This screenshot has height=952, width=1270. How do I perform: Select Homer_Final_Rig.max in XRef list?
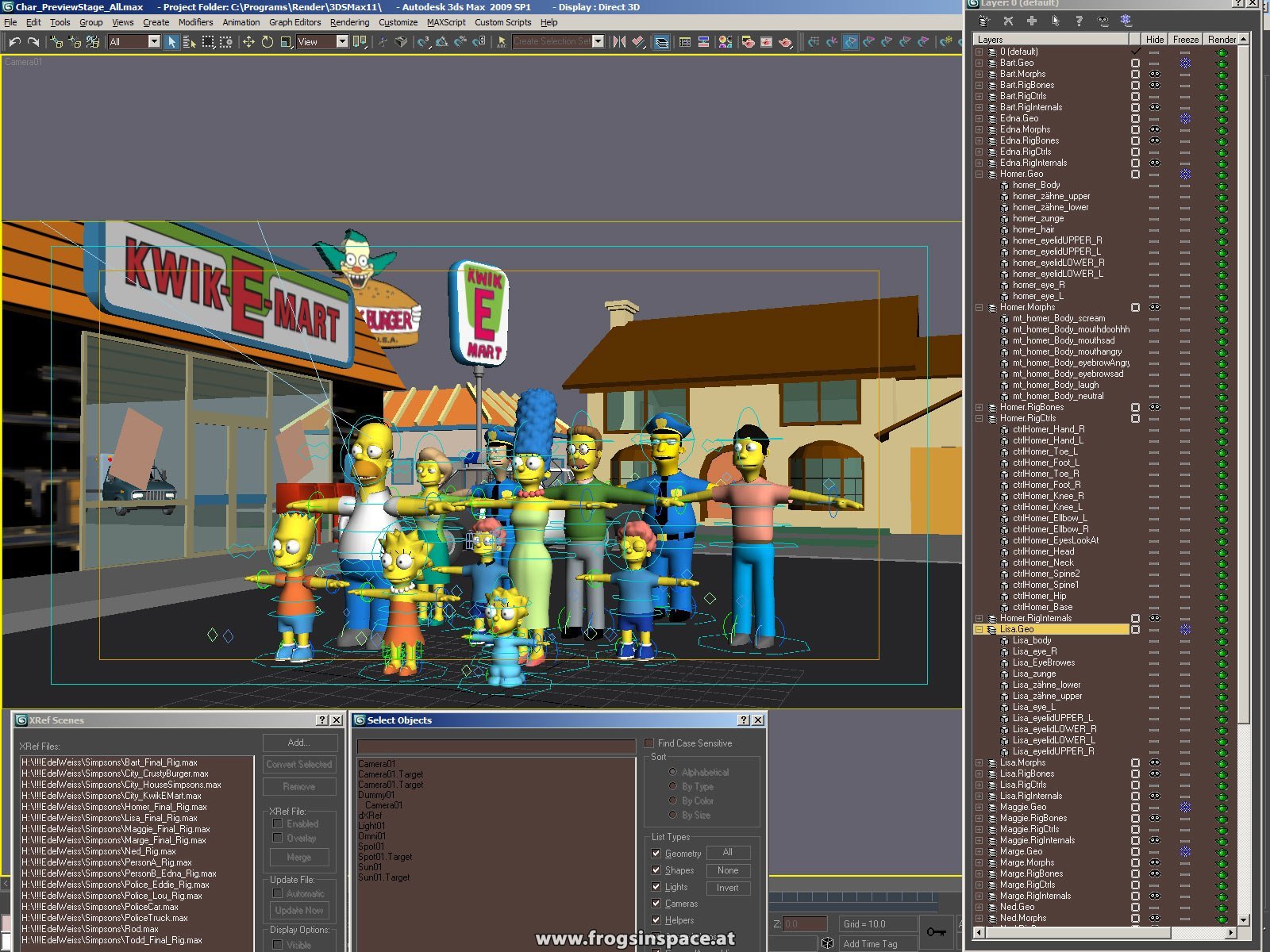pos(114,807)
